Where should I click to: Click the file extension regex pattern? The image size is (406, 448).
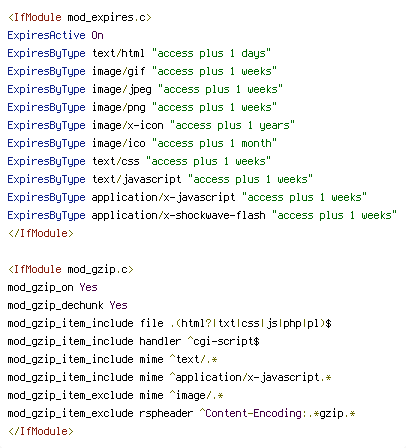[x=251, y=323]
